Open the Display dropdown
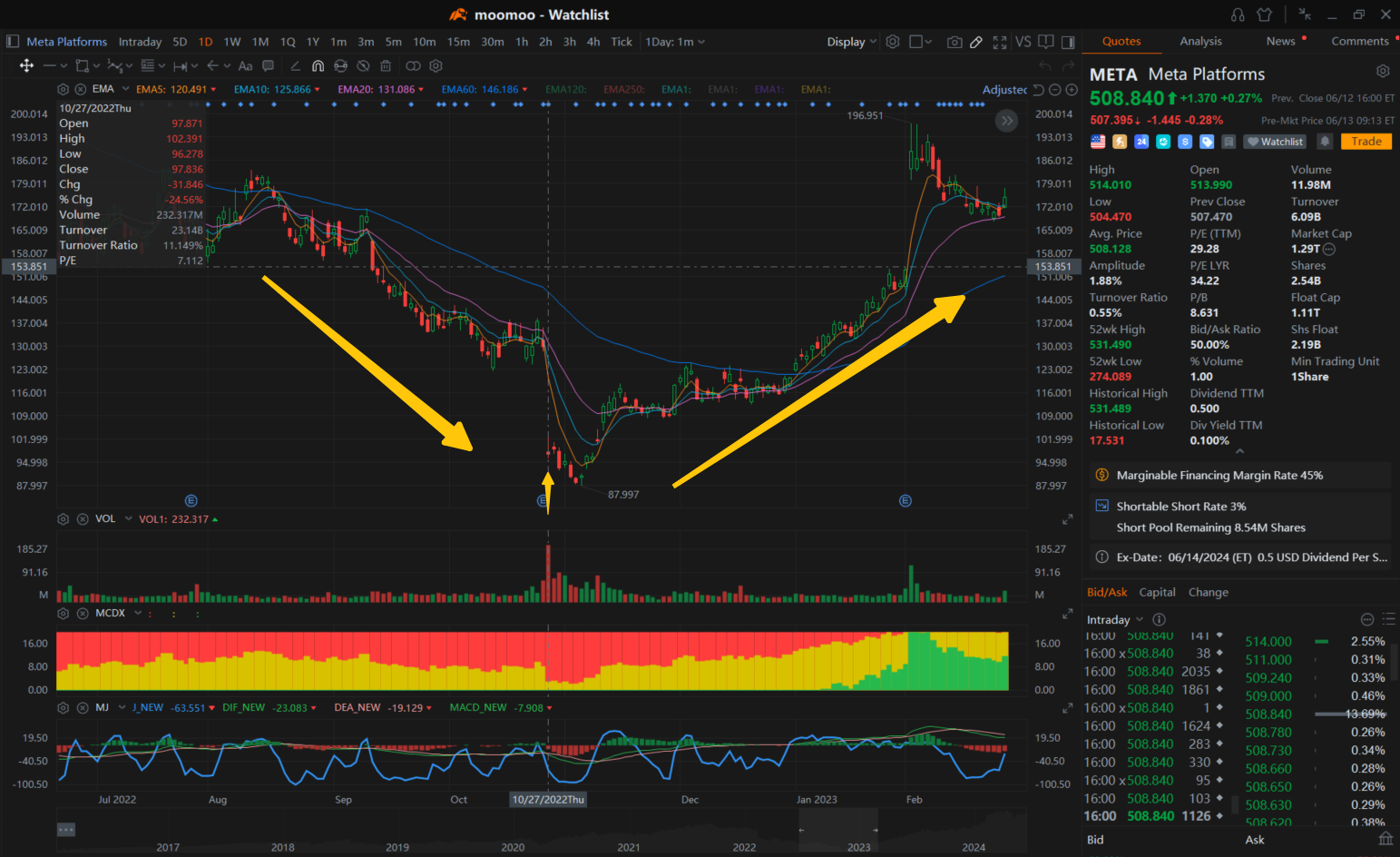 [x=852, y=42]
